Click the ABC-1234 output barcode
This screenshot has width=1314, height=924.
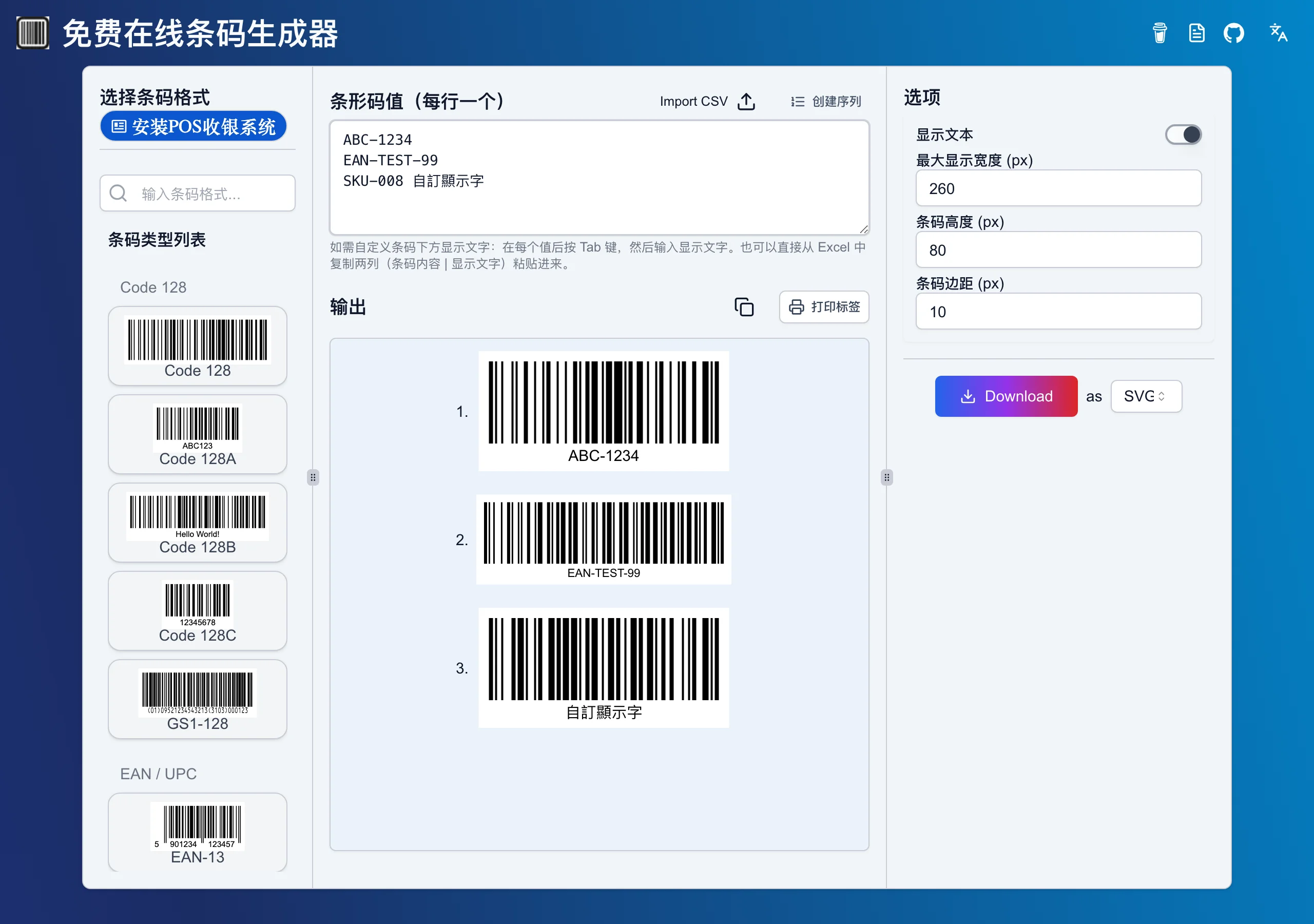[x=603, y=411]
